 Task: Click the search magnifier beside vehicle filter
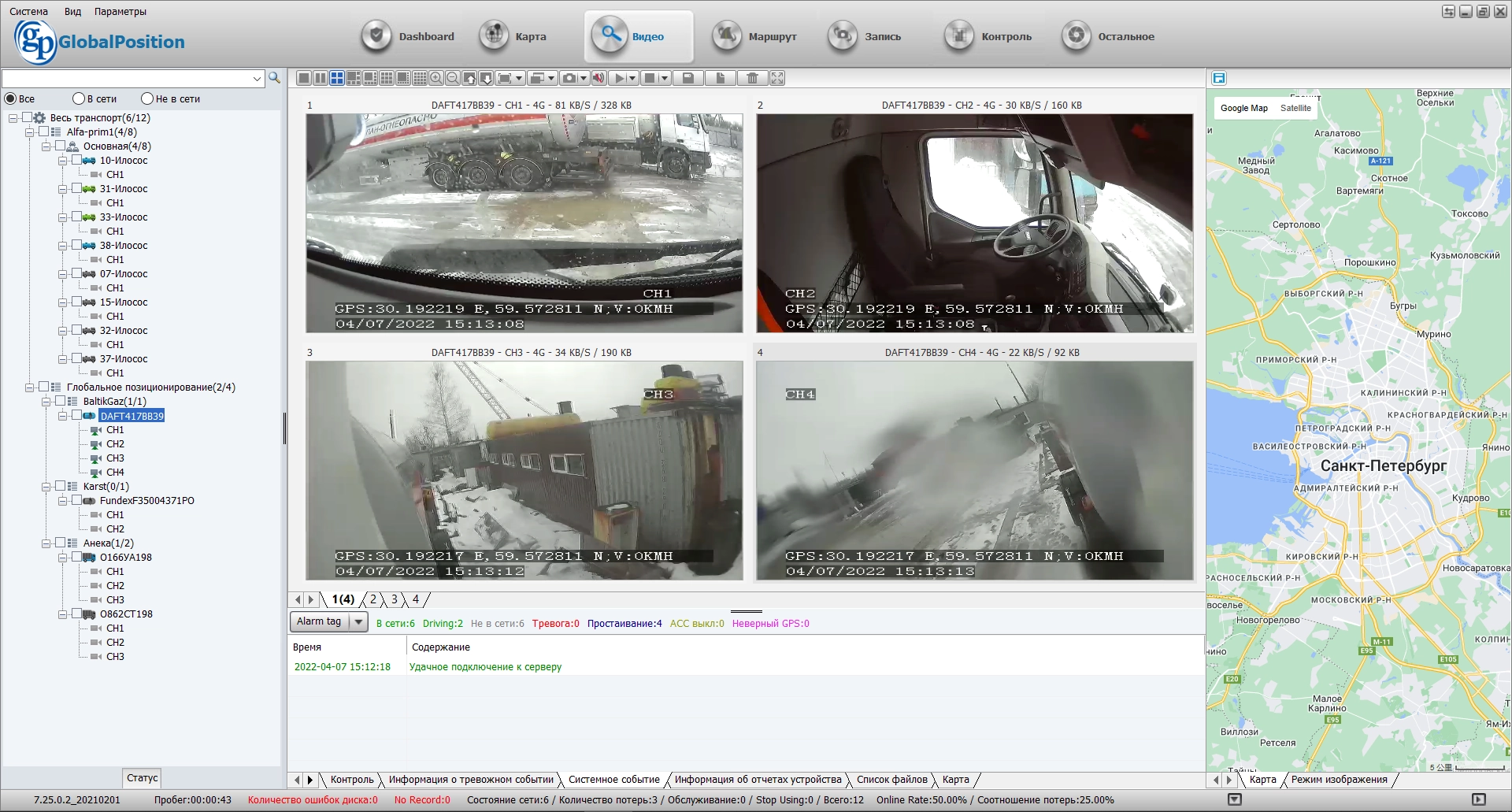[274, 78]
